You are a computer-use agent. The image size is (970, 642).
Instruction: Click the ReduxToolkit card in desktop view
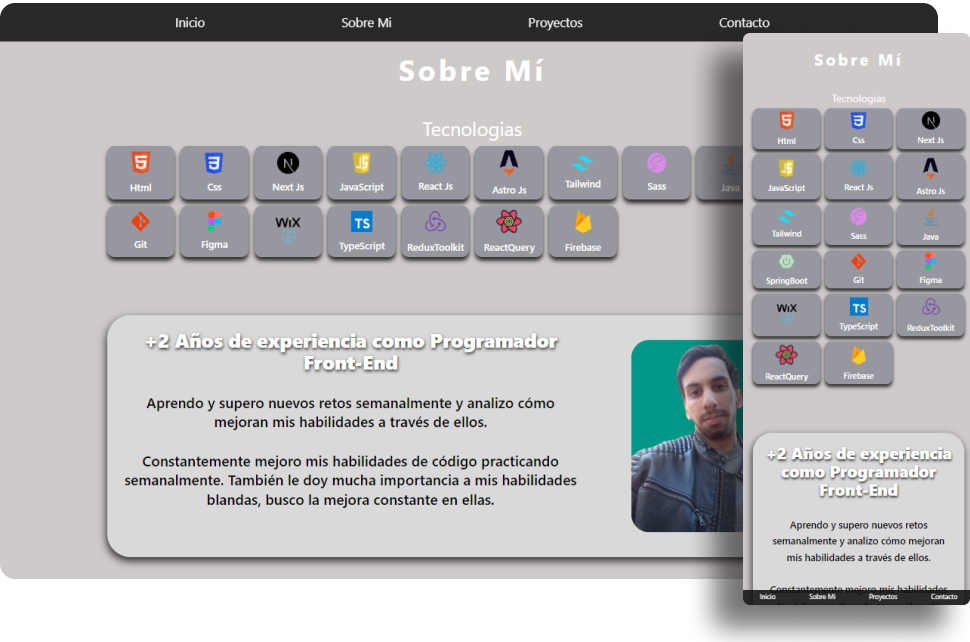[x=435, y=231]
